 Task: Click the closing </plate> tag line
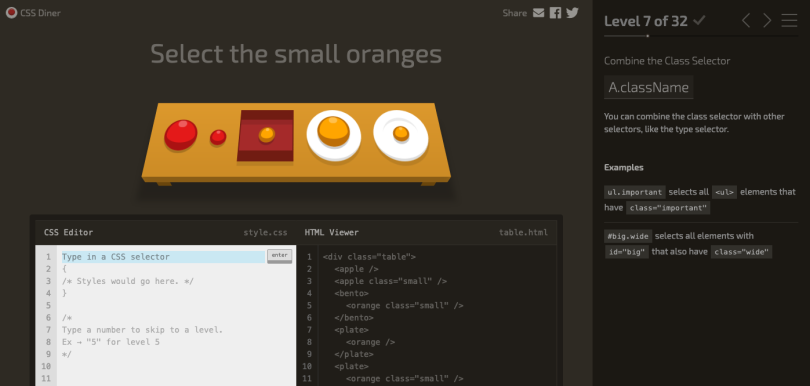[353, 354]
